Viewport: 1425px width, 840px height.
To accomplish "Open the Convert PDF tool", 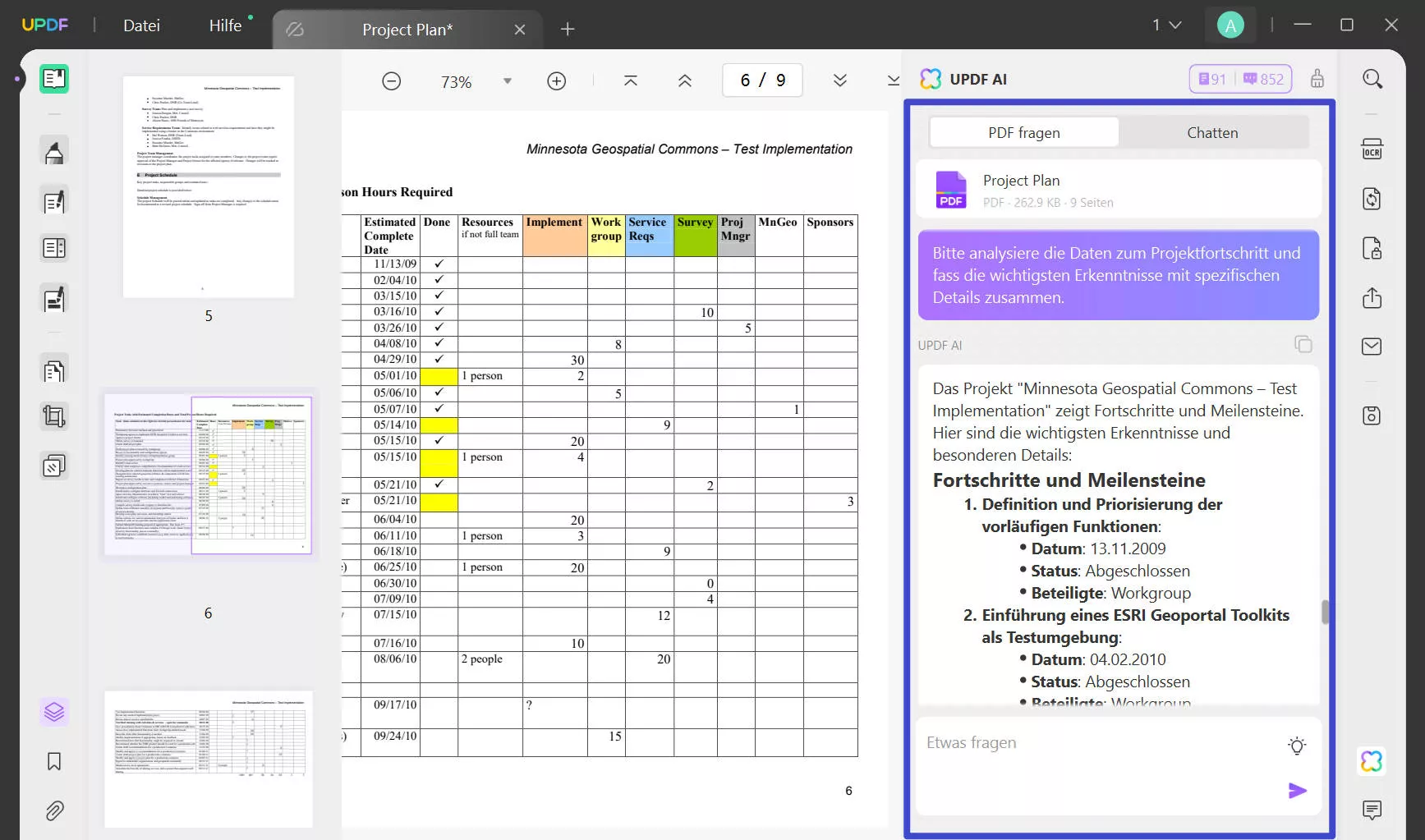I will click(x=1372, y=199).
